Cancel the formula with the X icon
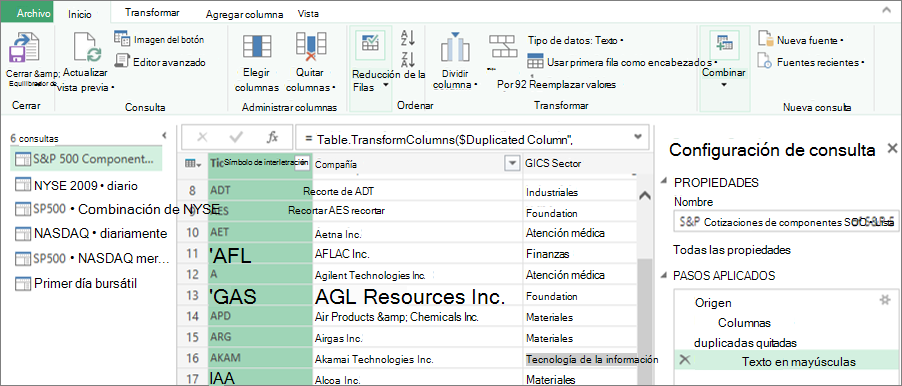This screenshot has width=902, height=386. 202,137
